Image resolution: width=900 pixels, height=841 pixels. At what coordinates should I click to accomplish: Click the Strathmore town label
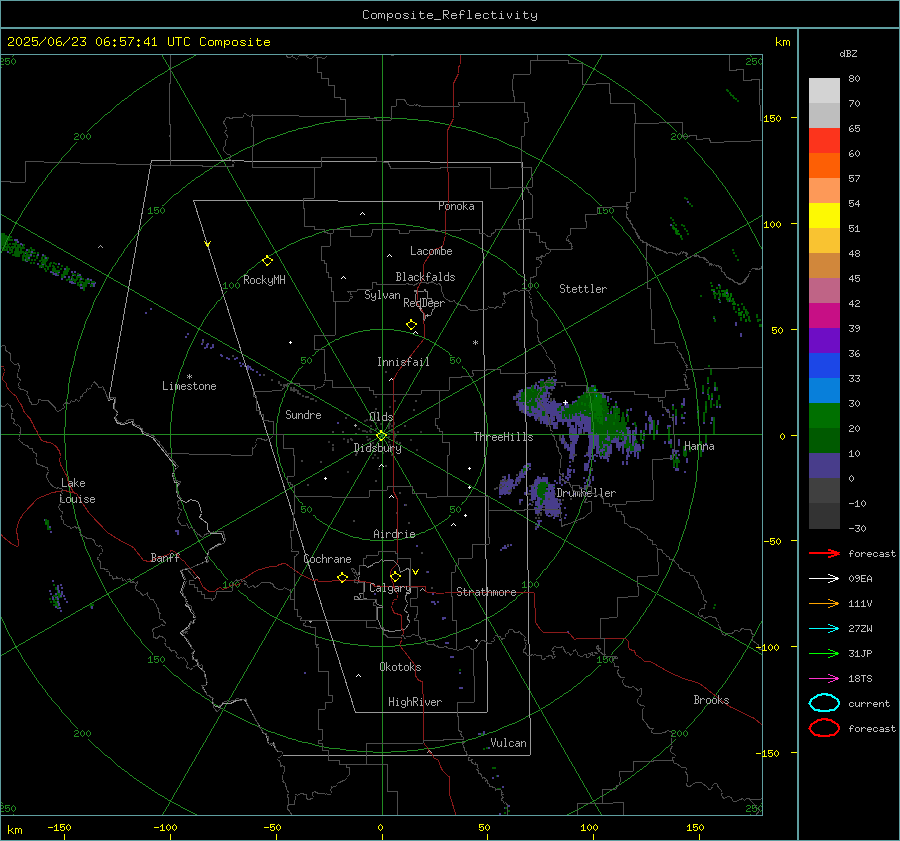tap(486, 592)
